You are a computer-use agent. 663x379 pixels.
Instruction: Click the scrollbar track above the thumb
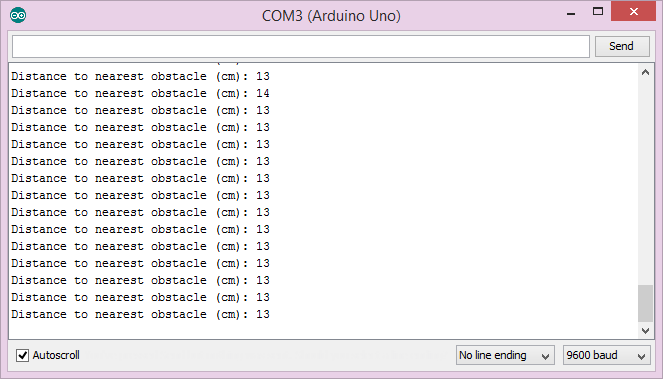[x=645, y=182]
